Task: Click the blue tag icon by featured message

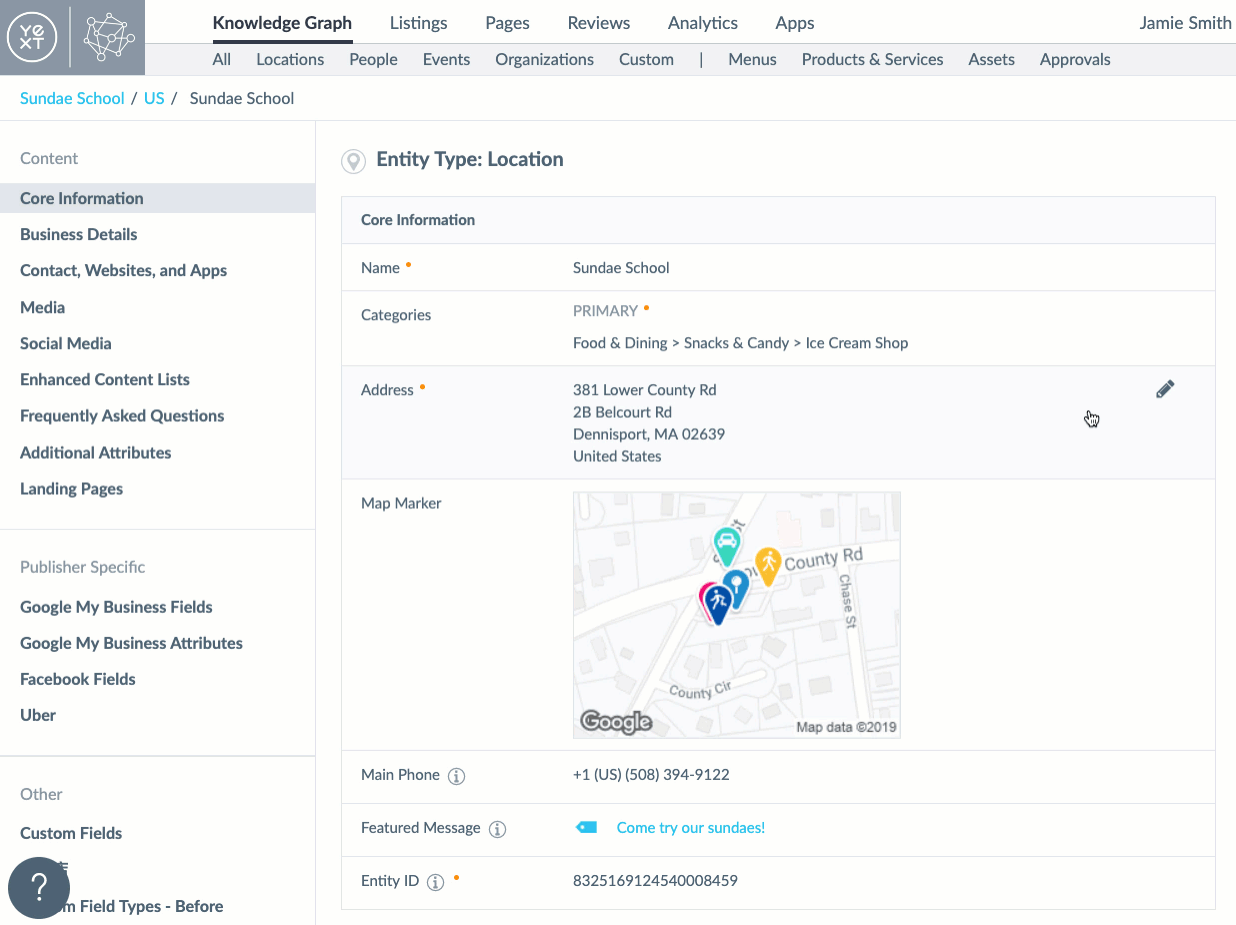Action: click(586, 828)
